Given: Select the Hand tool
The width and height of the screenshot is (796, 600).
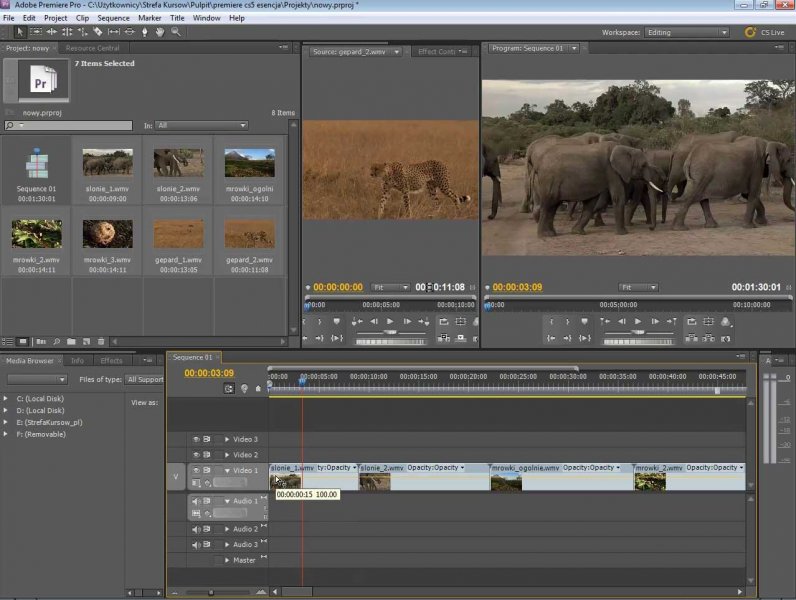Looking at the screenshot, I should click(x=160, y=32).
